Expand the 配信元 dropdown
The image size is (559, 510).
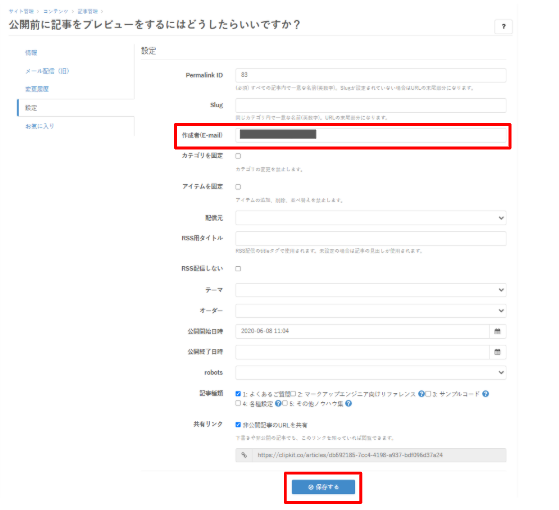pyautogui.click(x=371, y=218)
